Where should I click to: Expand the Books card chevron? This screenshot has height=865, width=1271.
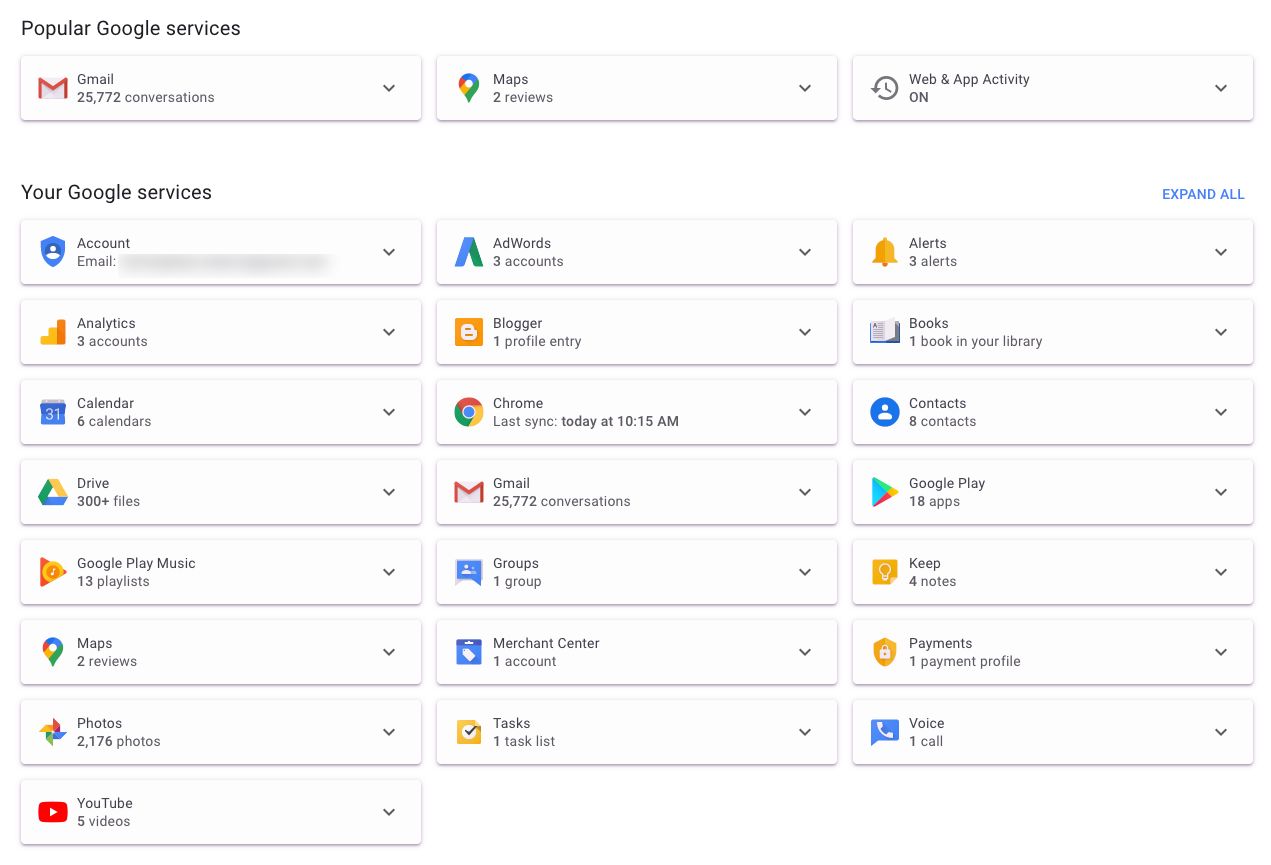1221,332
